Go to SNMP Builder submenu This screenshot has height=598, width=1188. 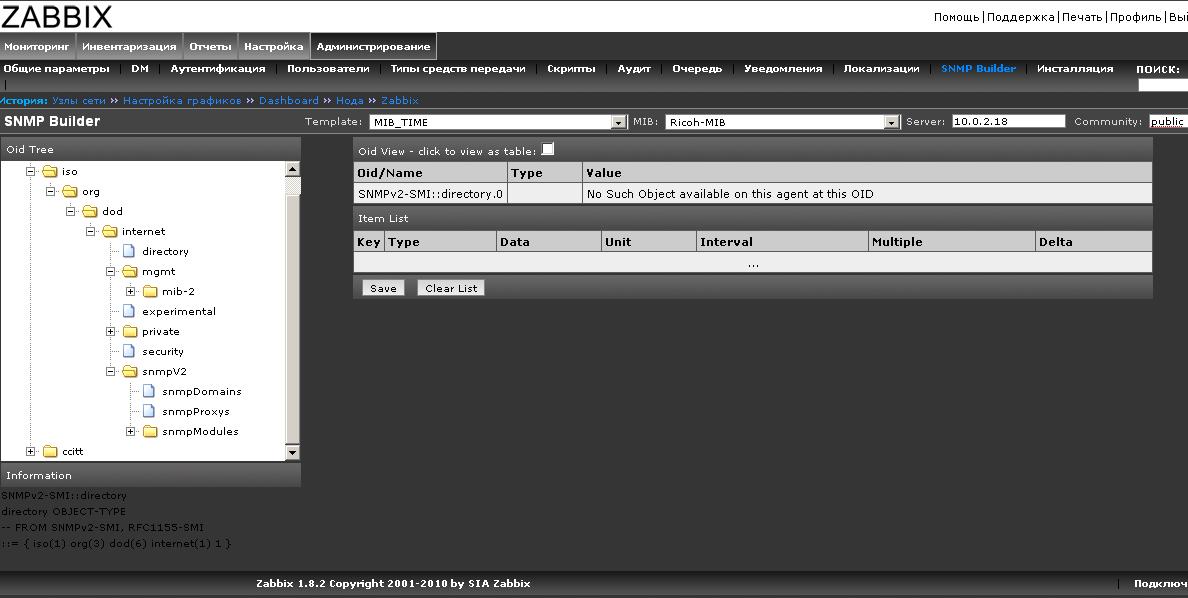coord(978,68)
